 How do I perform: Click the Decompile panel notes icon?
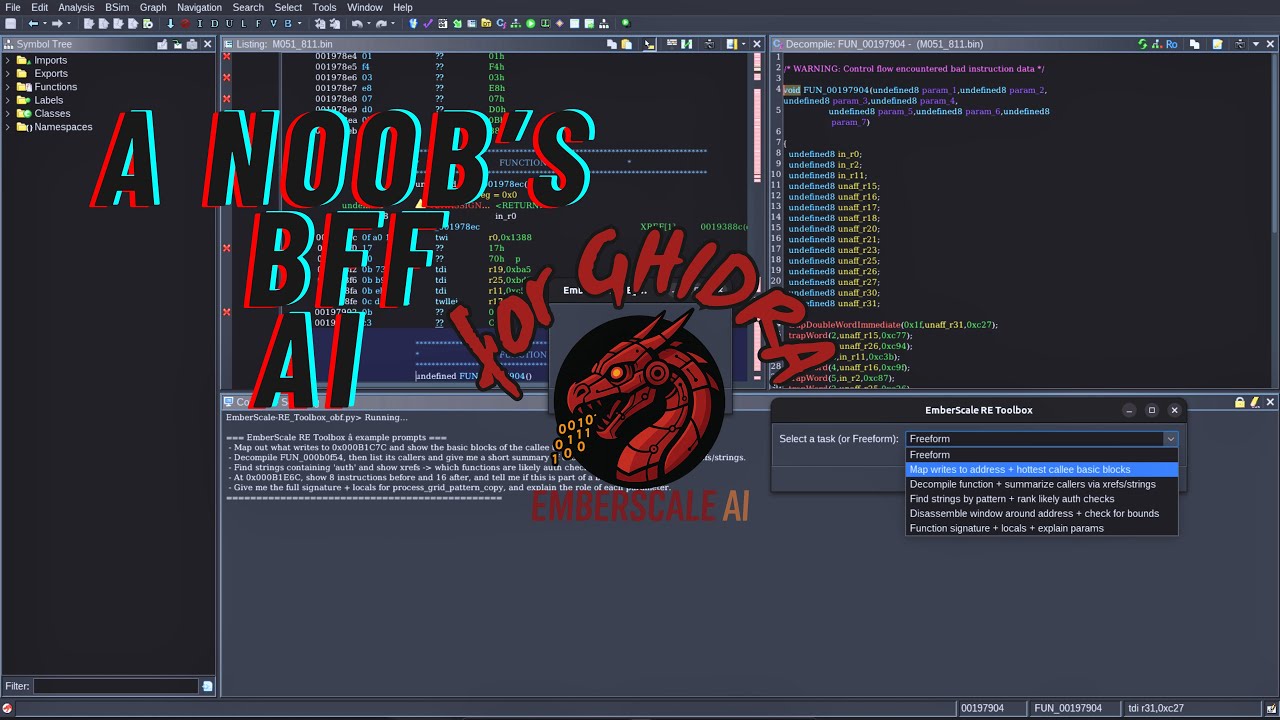(x=1218, y=44)
